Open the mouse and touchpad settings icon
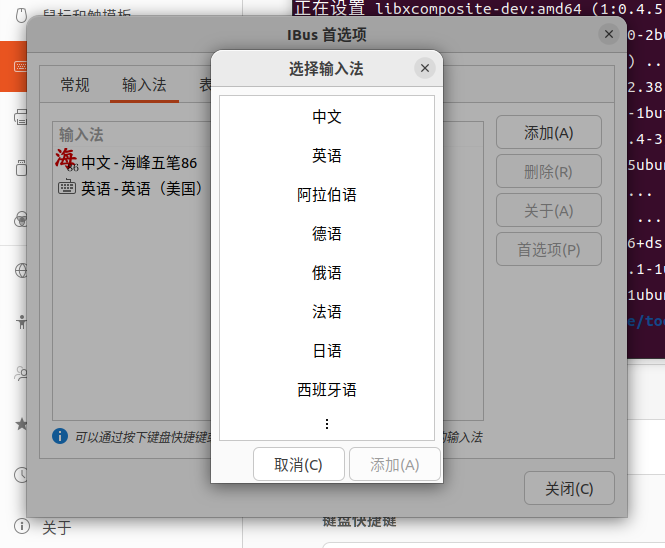665x548 pixels. click(21, 15)
